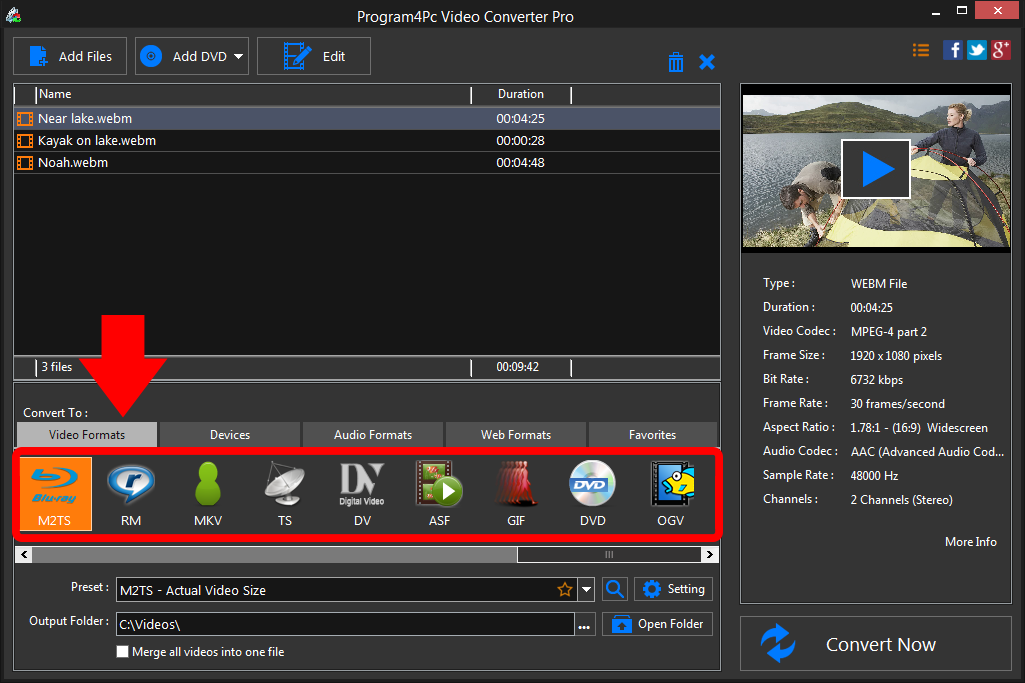Enable merge all videos into one file
Viewport: 1025px width, 683px height.
[122, 651]
